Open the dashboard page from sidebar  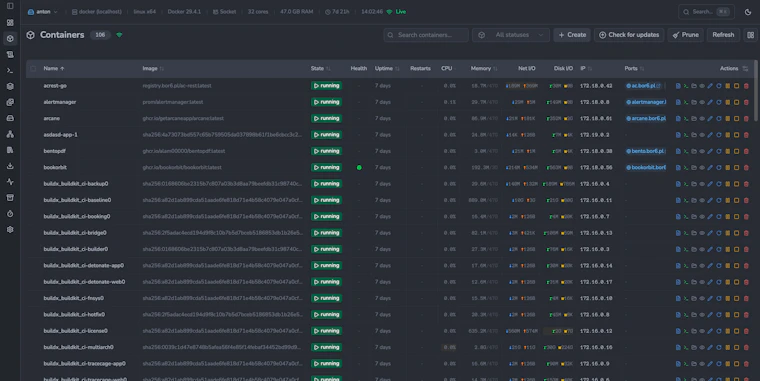coord(10,22)
